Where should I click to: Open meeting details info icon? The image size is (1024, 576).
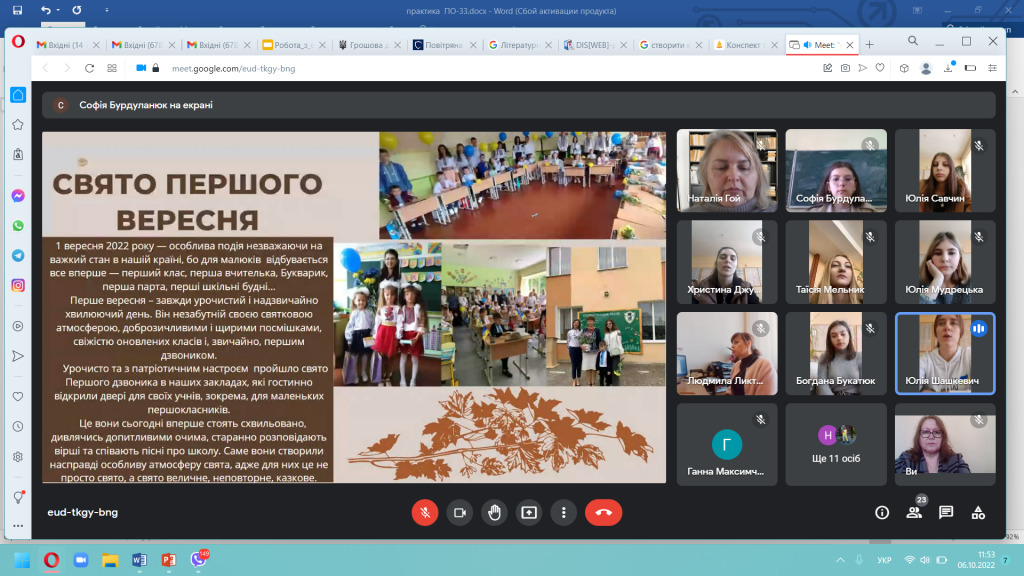882,512
